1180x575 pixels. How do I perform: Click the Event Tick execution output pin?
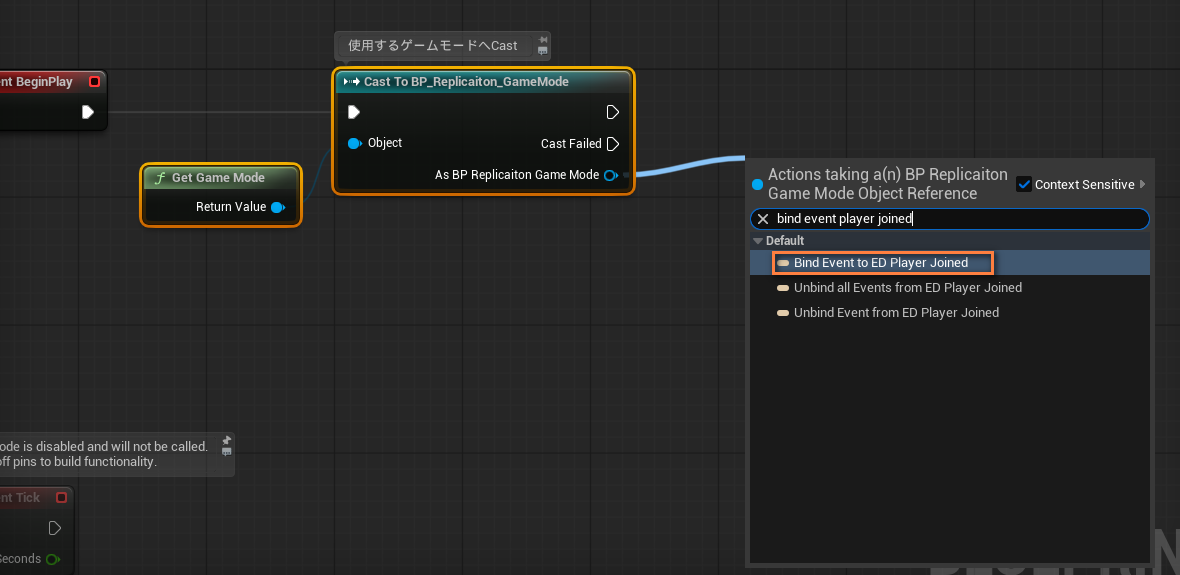tap(54, 528)
